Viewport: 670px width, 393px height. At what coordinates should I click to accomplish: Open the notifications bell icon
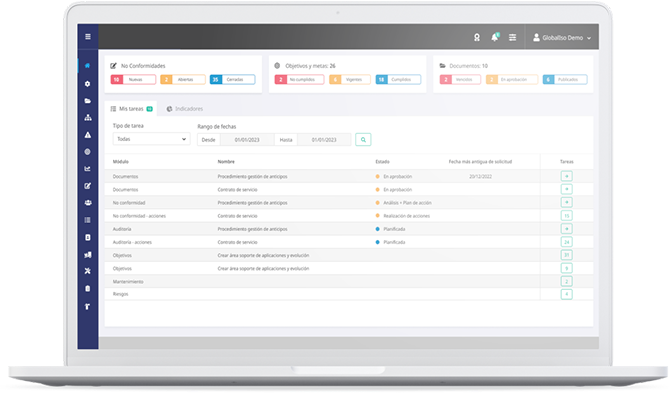(x=495, y=37)
